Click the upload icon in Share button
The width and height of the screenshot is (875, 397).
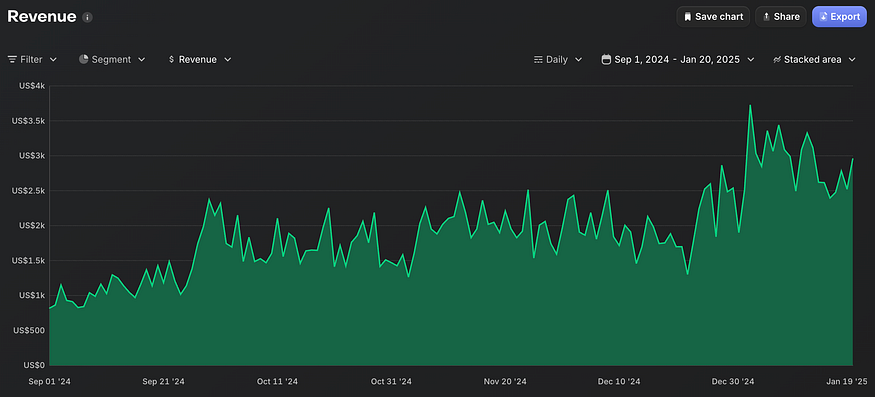[767, 17]
